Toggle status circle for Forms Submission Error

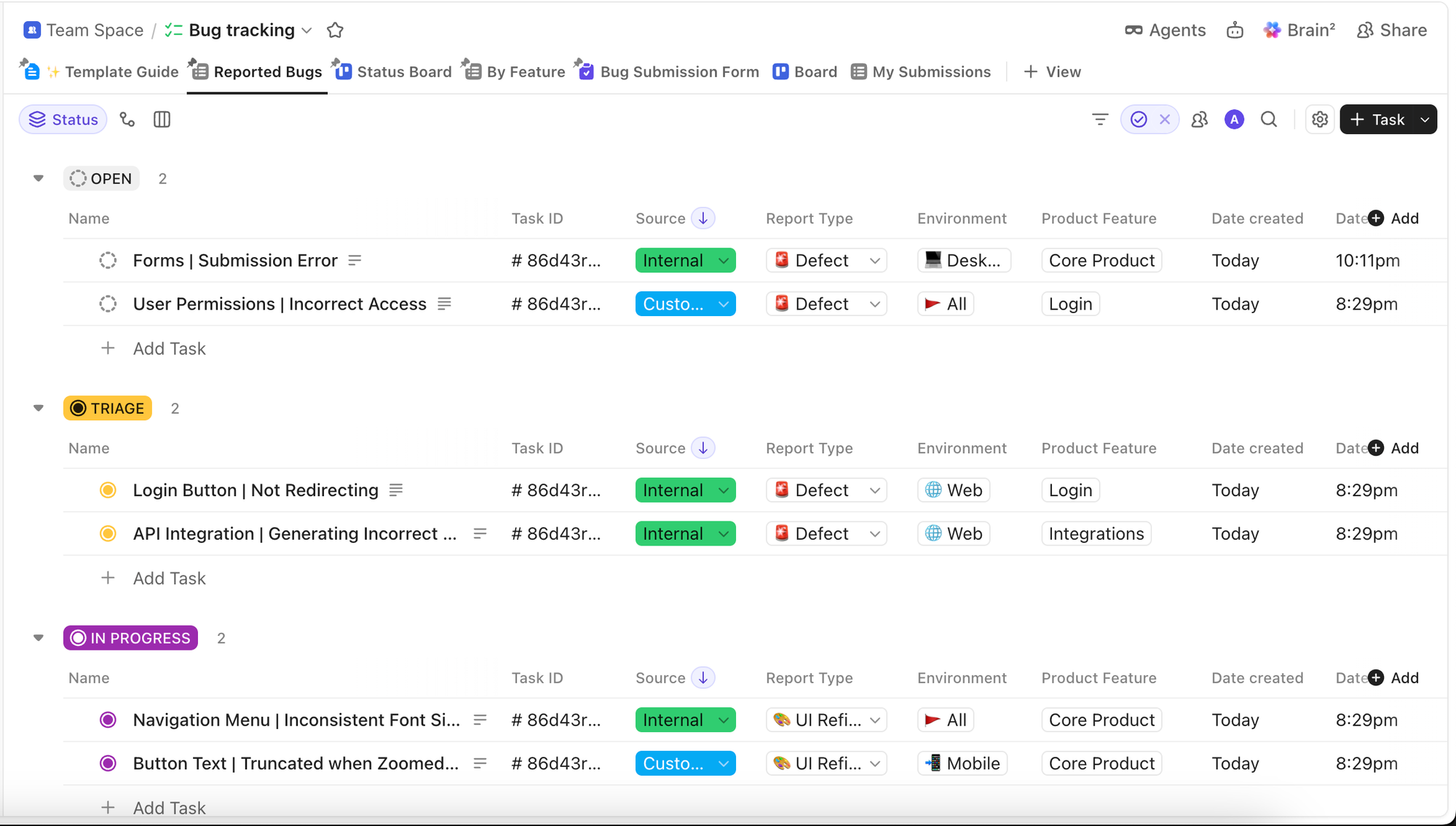point(108,261)
